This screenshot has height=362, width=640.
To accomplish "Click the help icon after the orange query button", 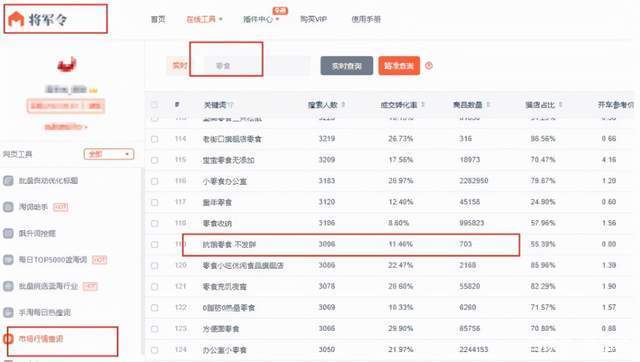I will [x=429, y=66].
